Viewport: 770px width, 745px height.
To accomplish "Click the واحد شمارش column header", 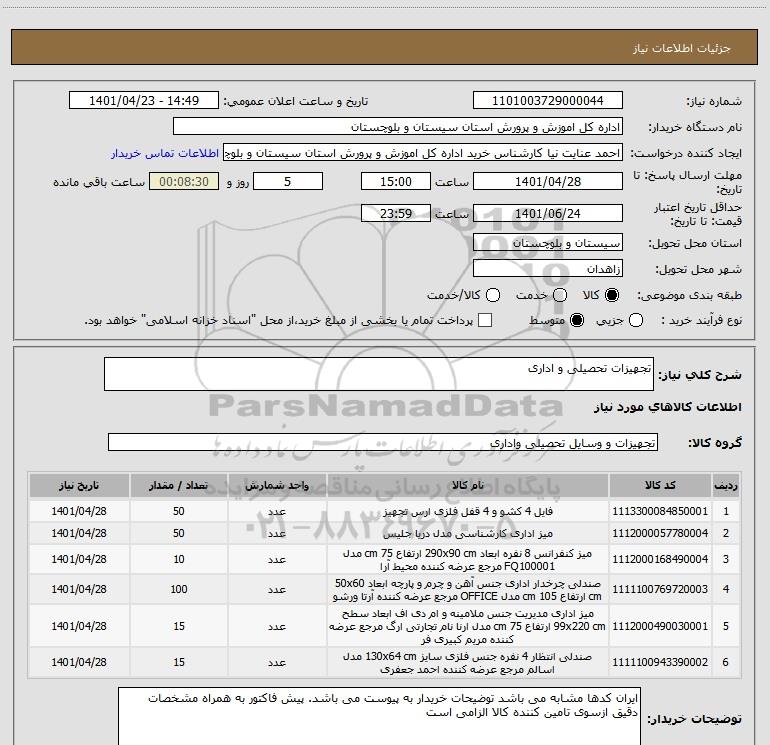I will (277, 486).
